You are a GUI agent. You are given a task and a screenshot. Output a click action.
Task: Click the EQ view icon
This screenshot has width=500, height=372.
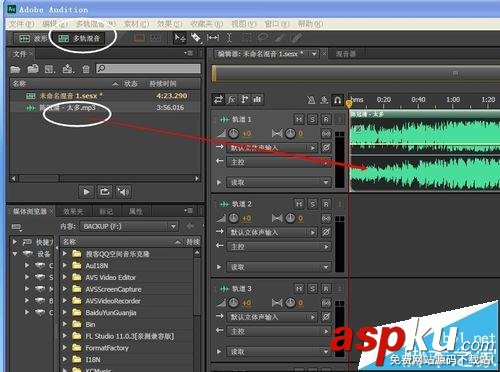[257, 99]
